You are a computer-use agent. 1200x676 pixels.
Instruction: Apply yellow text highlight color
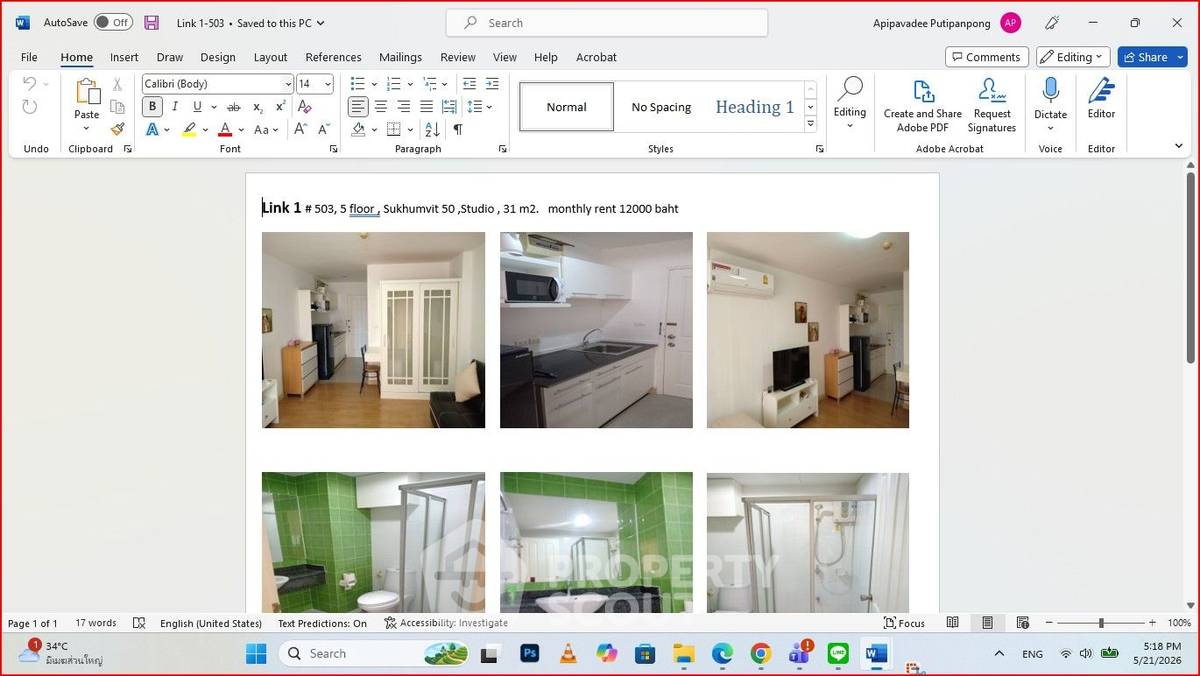tap(189, 129)
